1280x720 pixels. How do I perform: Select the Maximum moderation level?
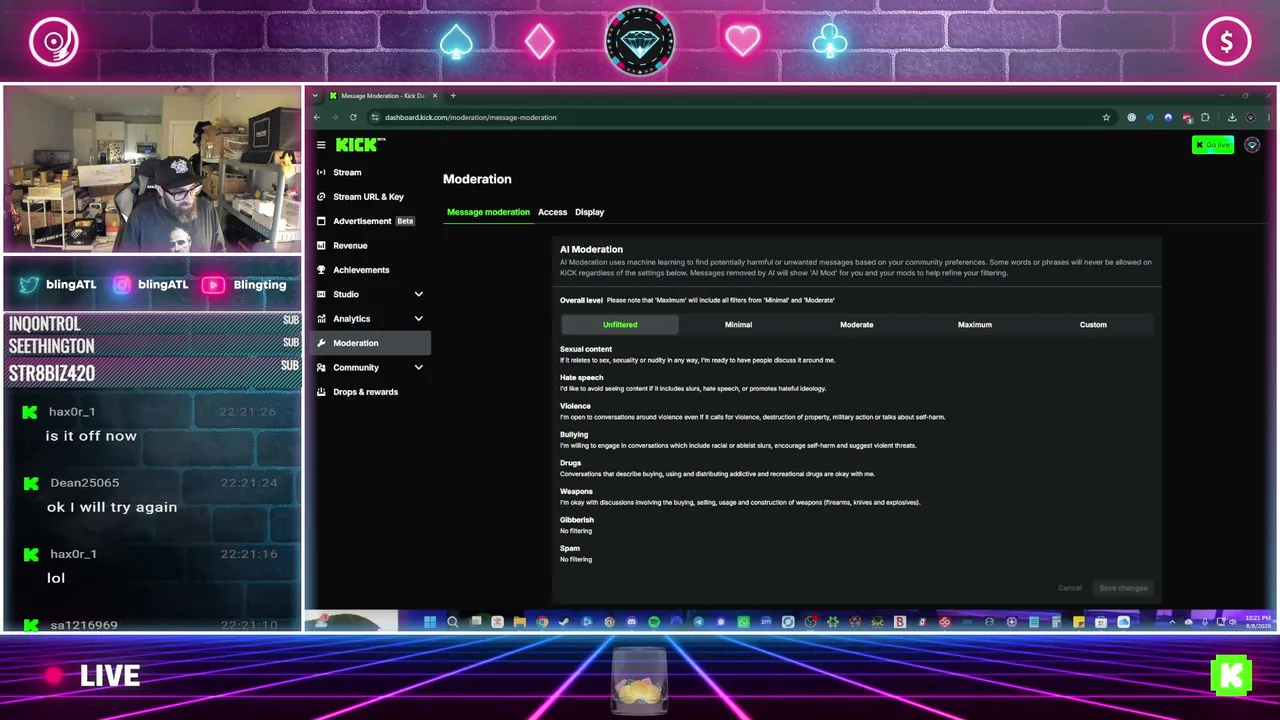(975, 325)
